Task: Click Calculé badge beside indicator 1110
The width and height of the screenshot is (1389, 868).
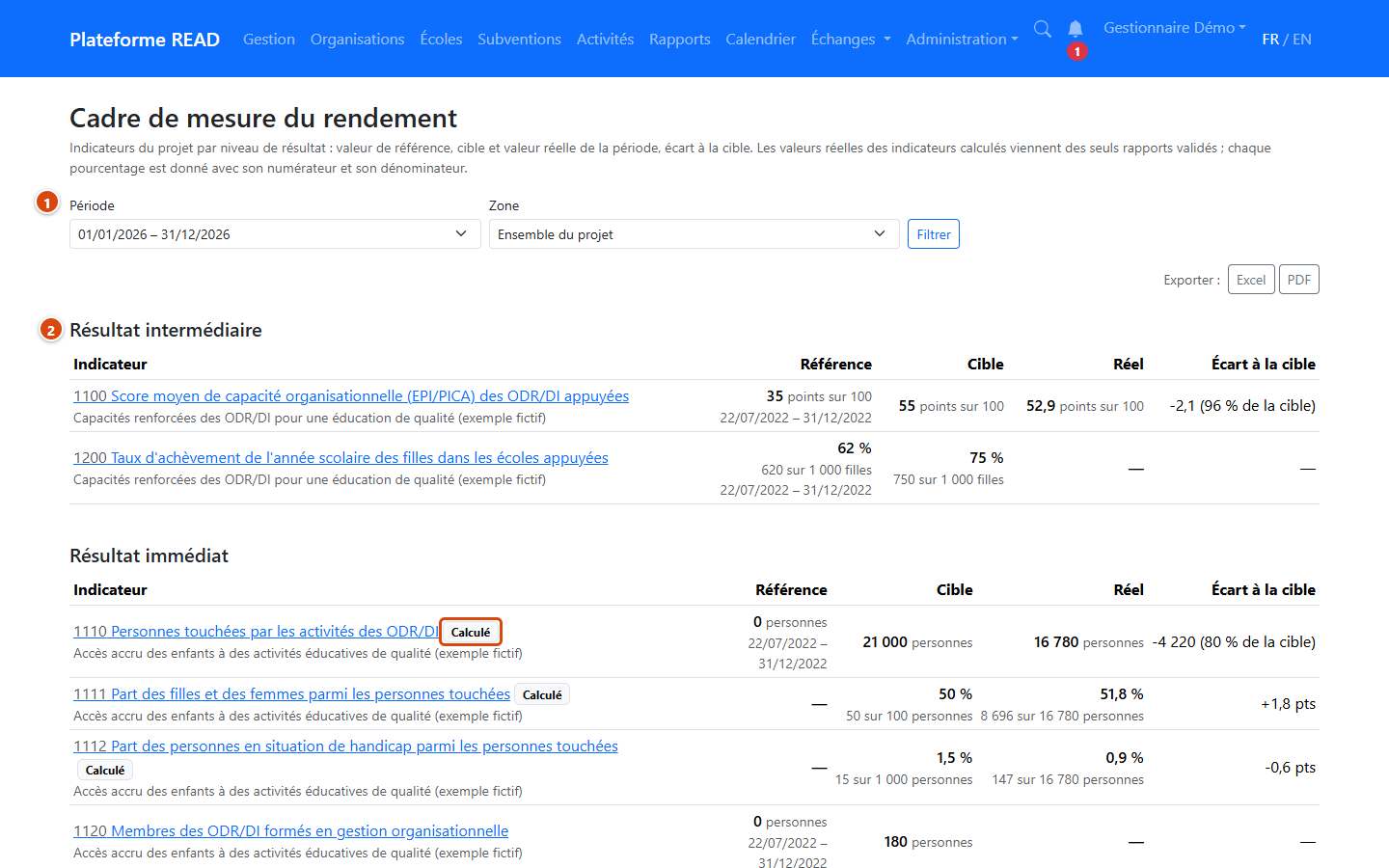Action: (471, 633)
